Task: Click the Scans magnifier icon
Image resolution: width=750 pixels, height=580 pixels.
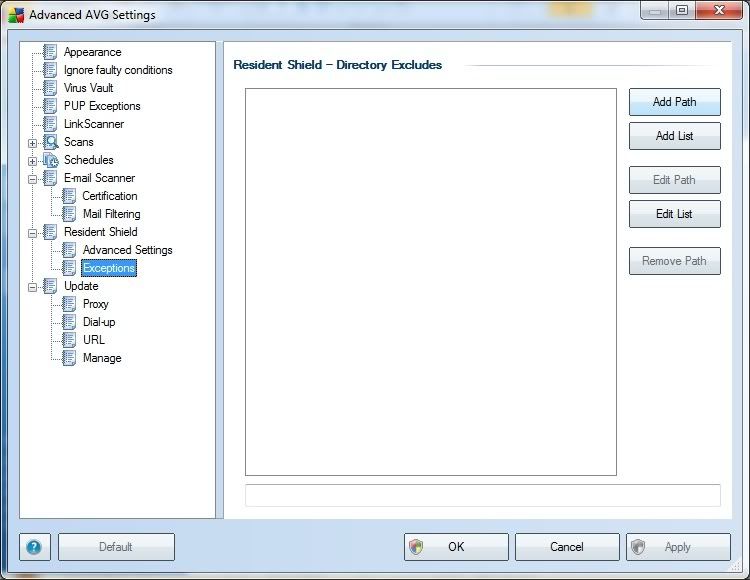Action: [50, 142]
